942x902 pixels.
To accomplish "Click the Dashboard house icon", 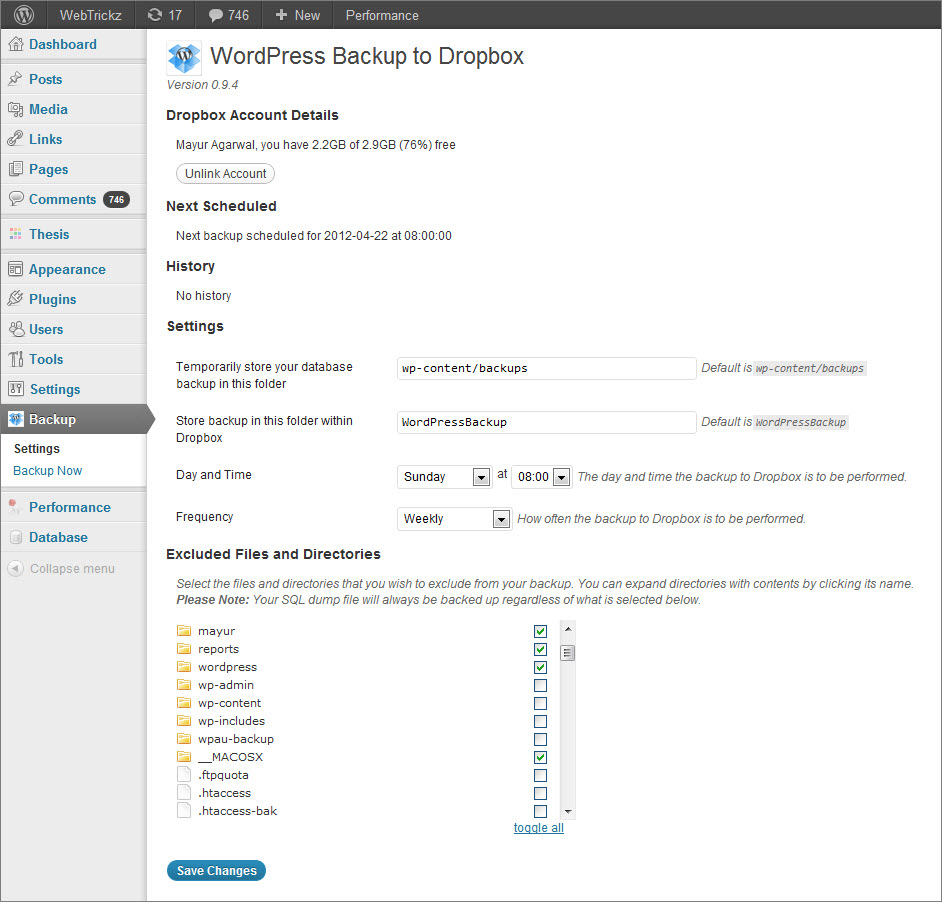I will point(16,44).
